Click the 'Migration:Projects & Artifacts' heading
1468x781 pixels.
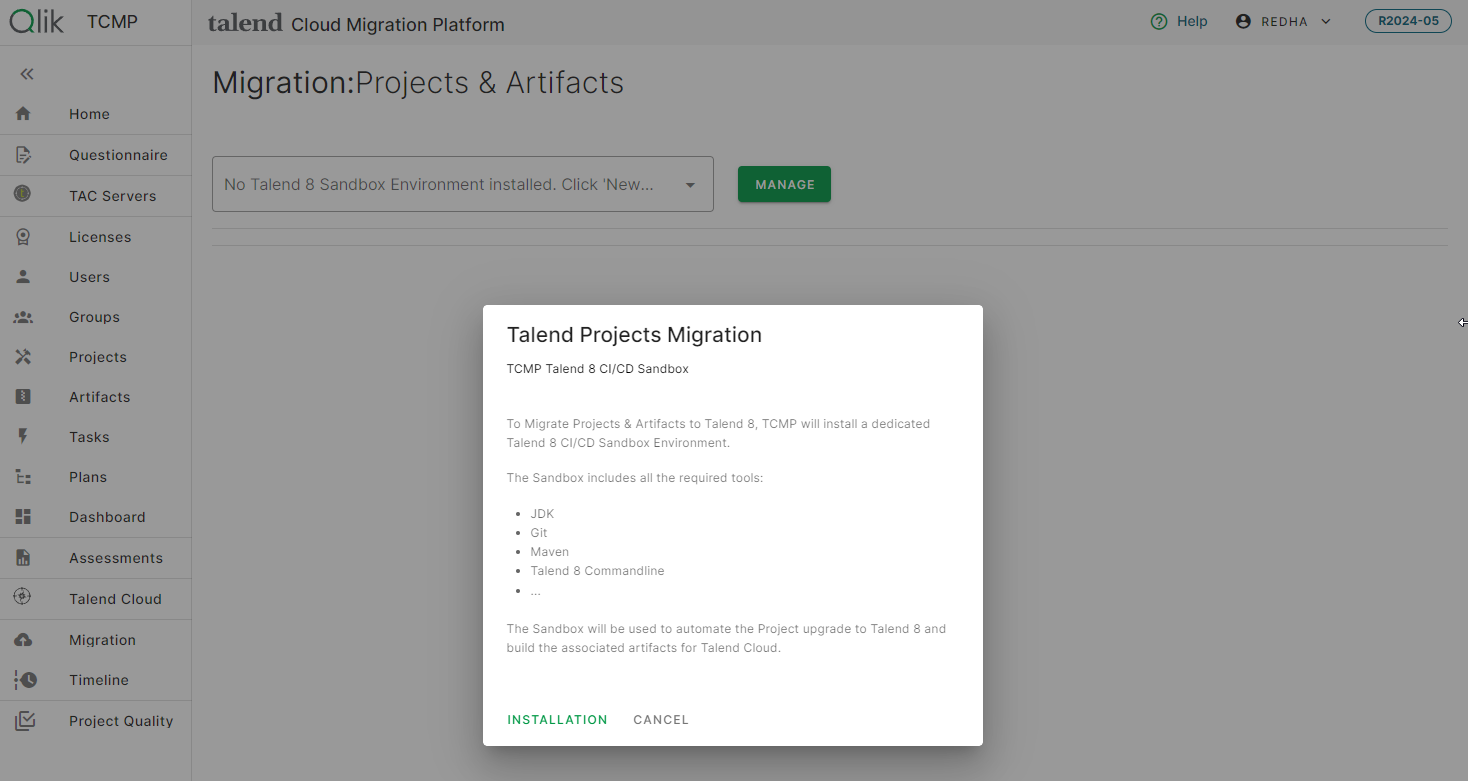(x=418, y=83)
